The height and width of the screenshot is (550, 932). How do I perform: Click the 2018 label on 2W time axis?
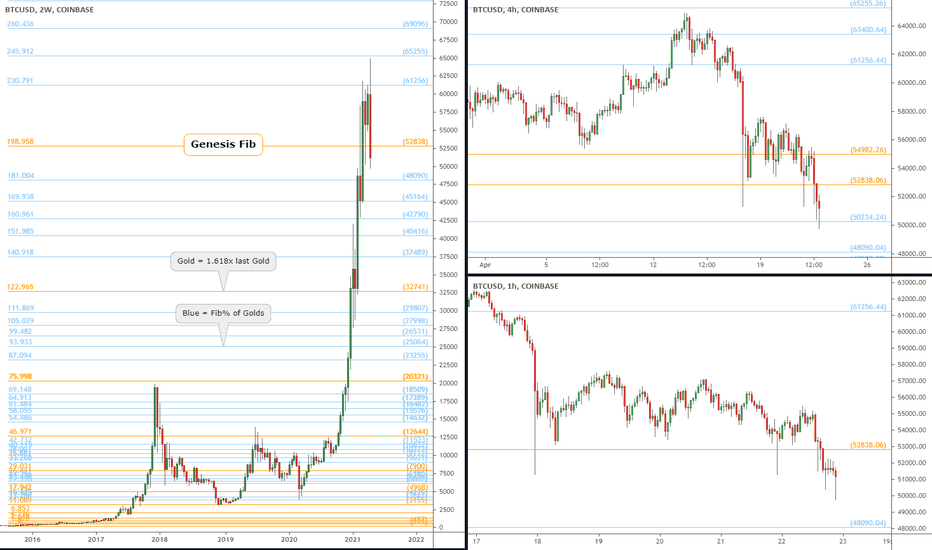click(159, 539)
